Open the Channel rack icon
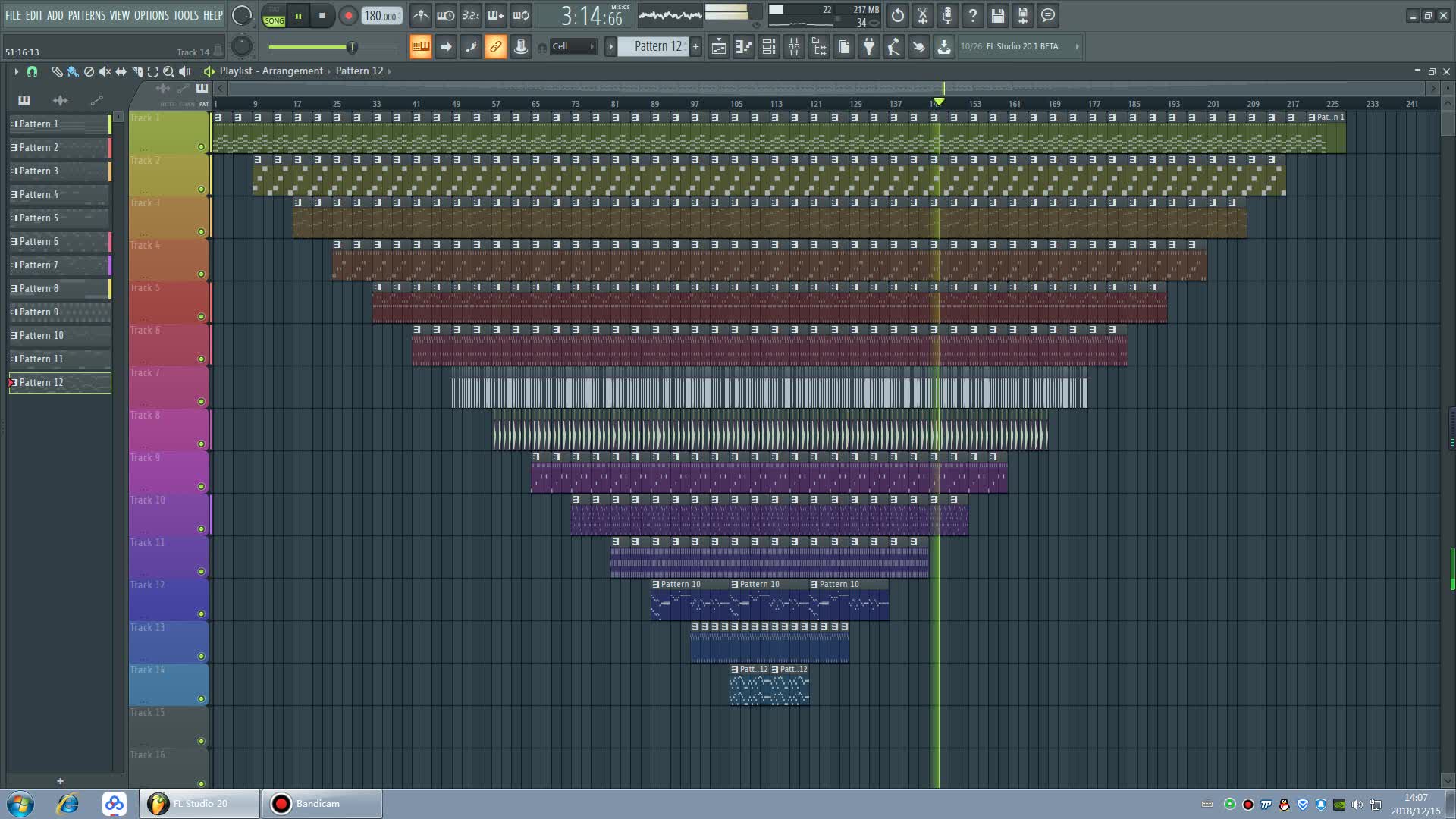Screen dimensions: 1456x819 coord(769,47)
